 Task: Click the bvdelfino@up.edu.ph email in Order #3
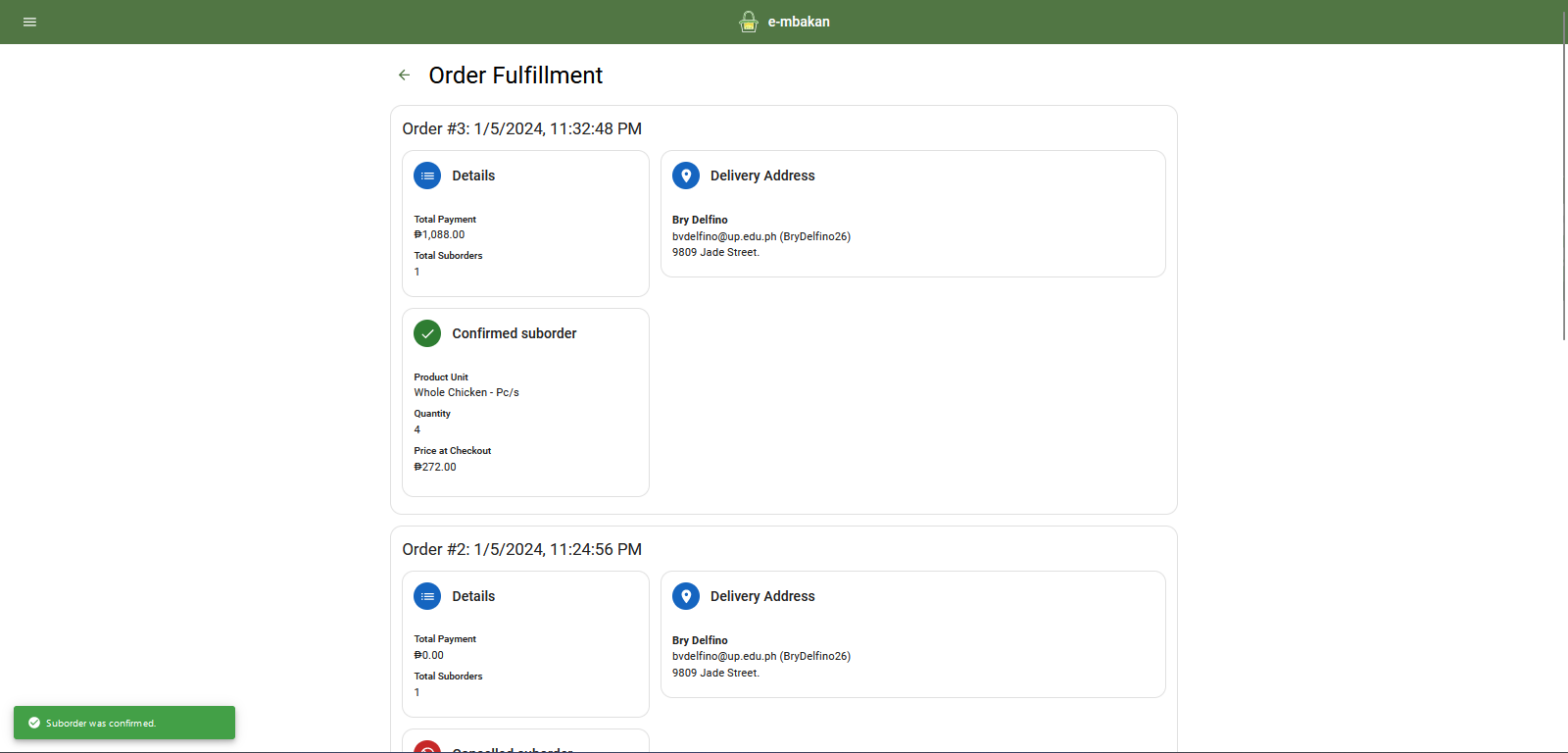[x=724, y=236]
